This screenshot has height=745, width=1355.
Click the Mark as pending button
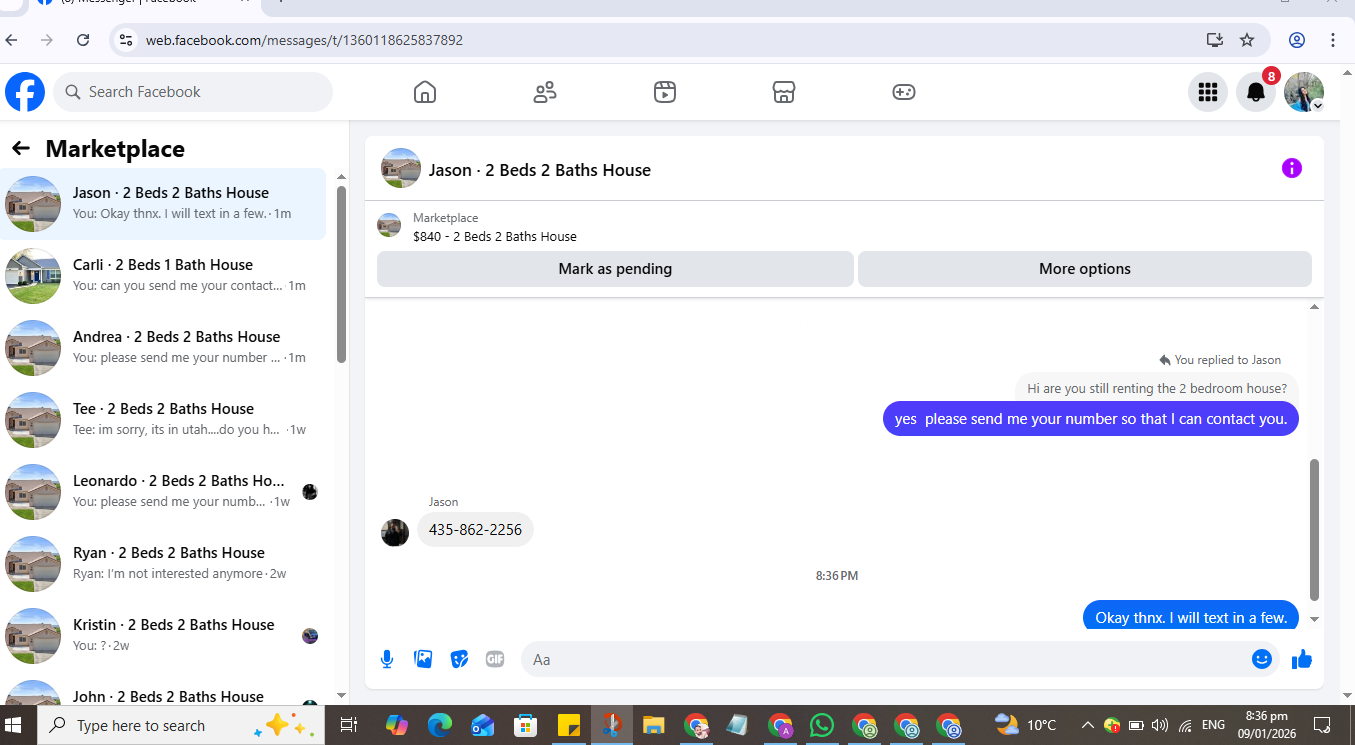(x=615, y=269)
